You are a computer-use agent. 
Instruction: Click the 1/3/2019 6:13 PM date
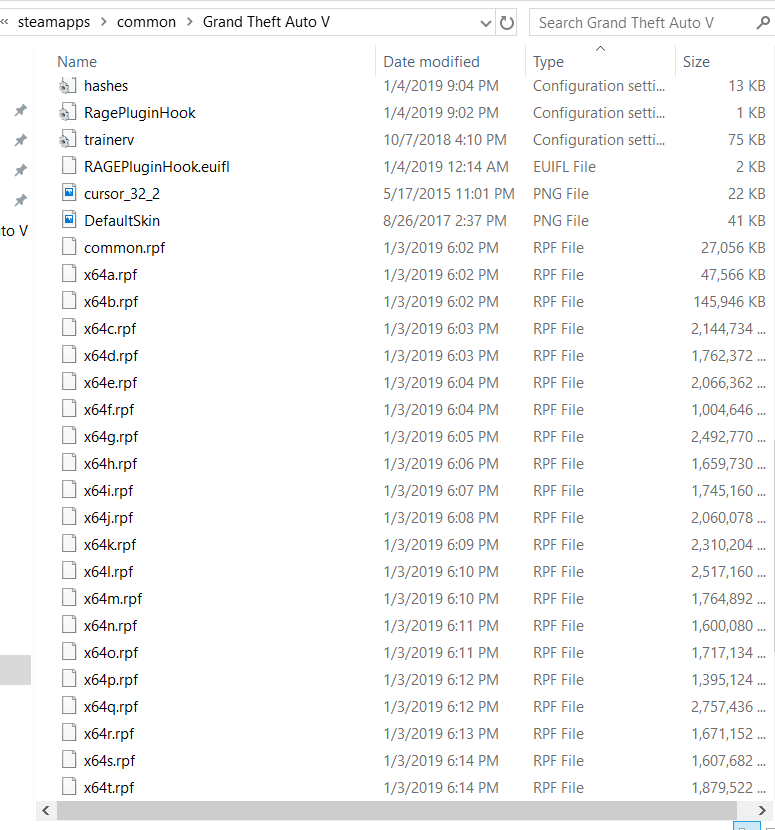coord(441,734)
